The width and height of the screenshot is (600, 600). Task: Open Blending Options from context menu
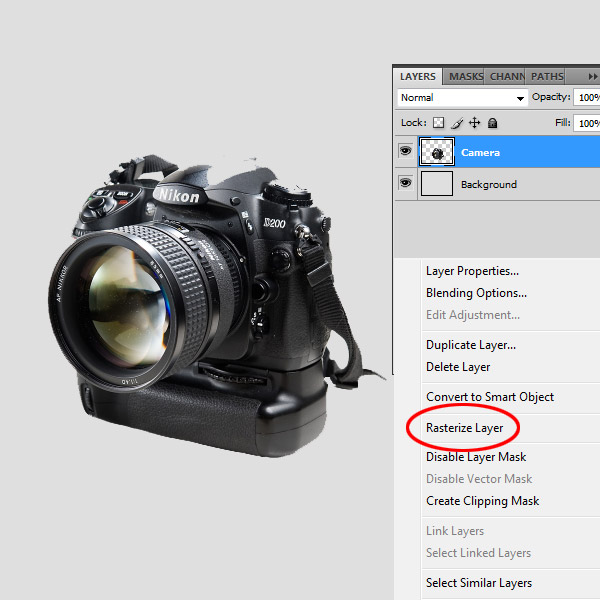[476, 293]
